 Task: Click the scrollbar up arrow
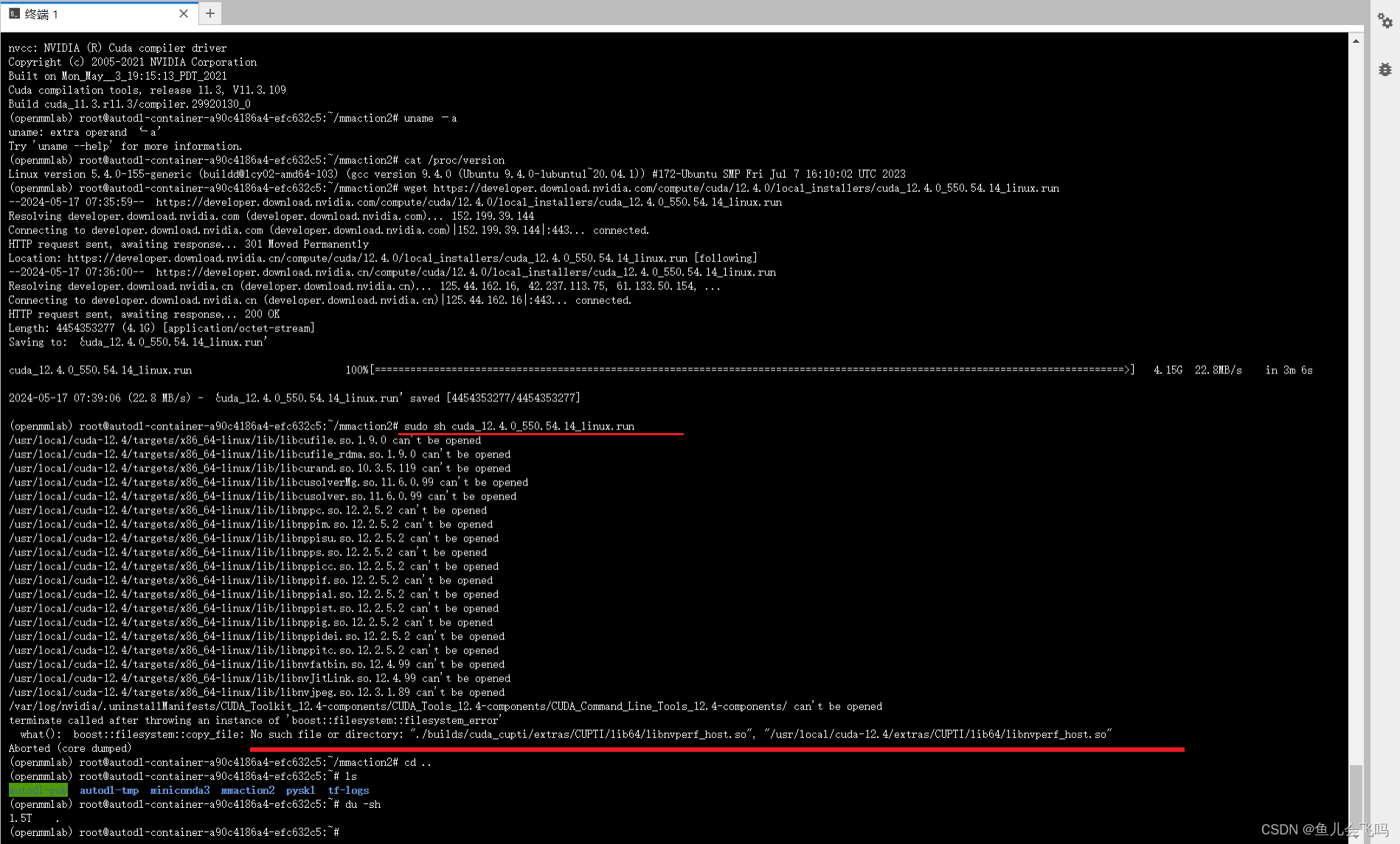pyautogui.click(x=1356, y=41)
